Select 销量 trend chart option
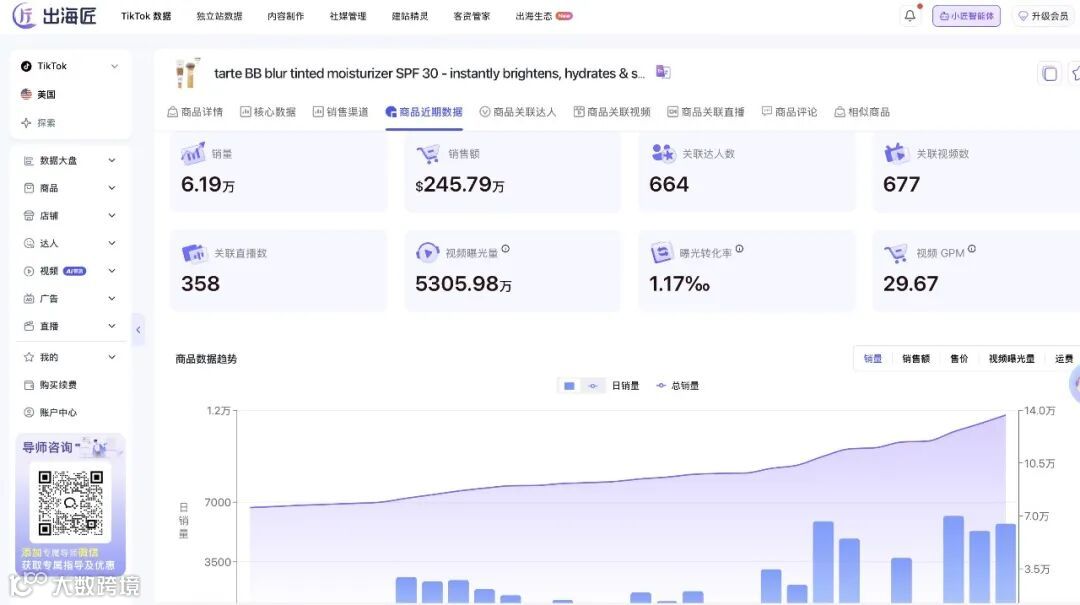 tap(873, 358)
